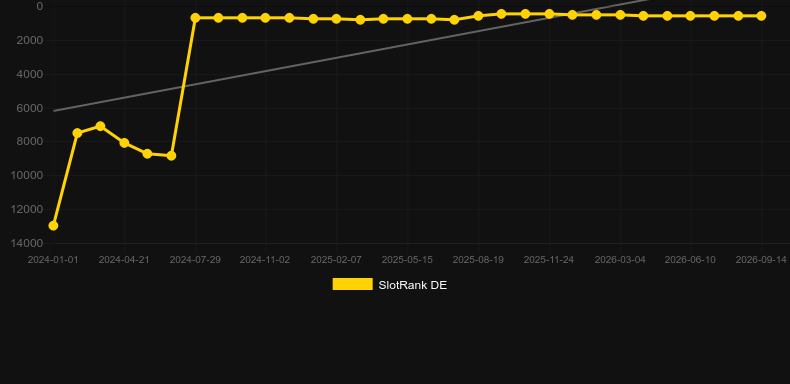Screen dimensions: 790x384
Task: Click the 2026-03-04 x-axis label
Action: 620,260
